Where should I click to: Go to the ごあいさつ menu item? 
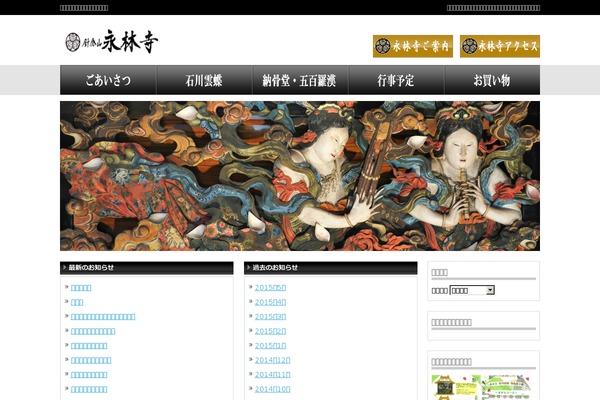pos(108,80)
